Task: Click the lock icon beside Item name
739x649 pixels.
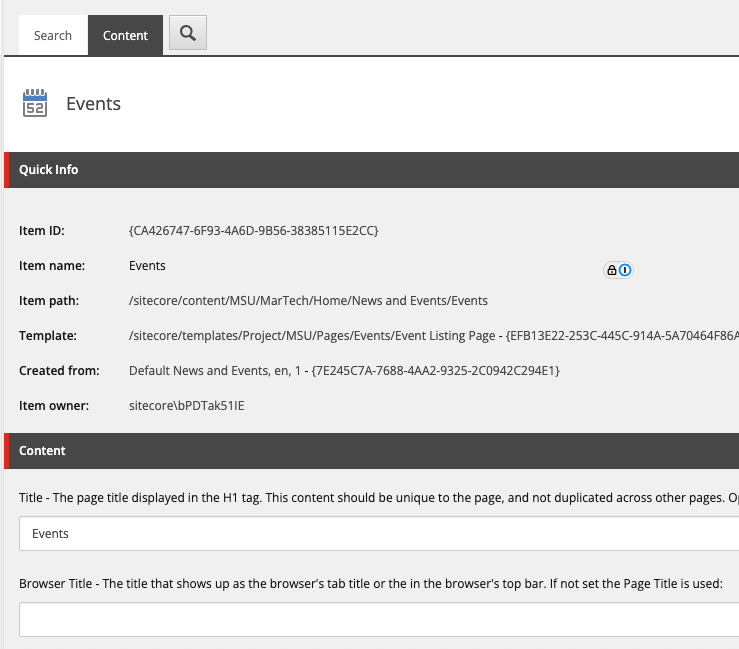Action: pyautogui.click(x=612, y=270)
